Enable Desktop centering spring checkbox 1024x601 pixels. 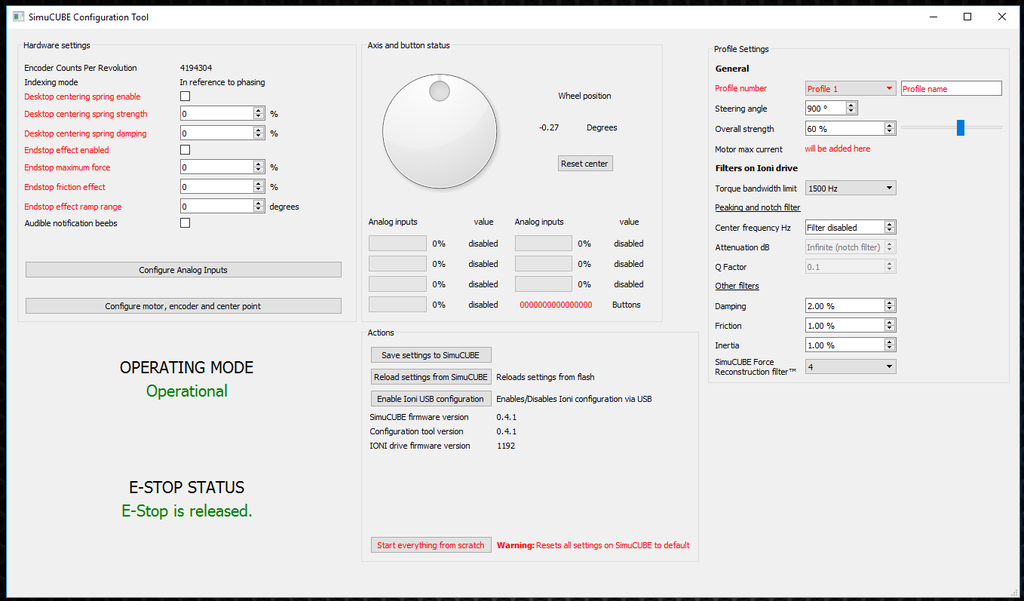coord(185,96)
